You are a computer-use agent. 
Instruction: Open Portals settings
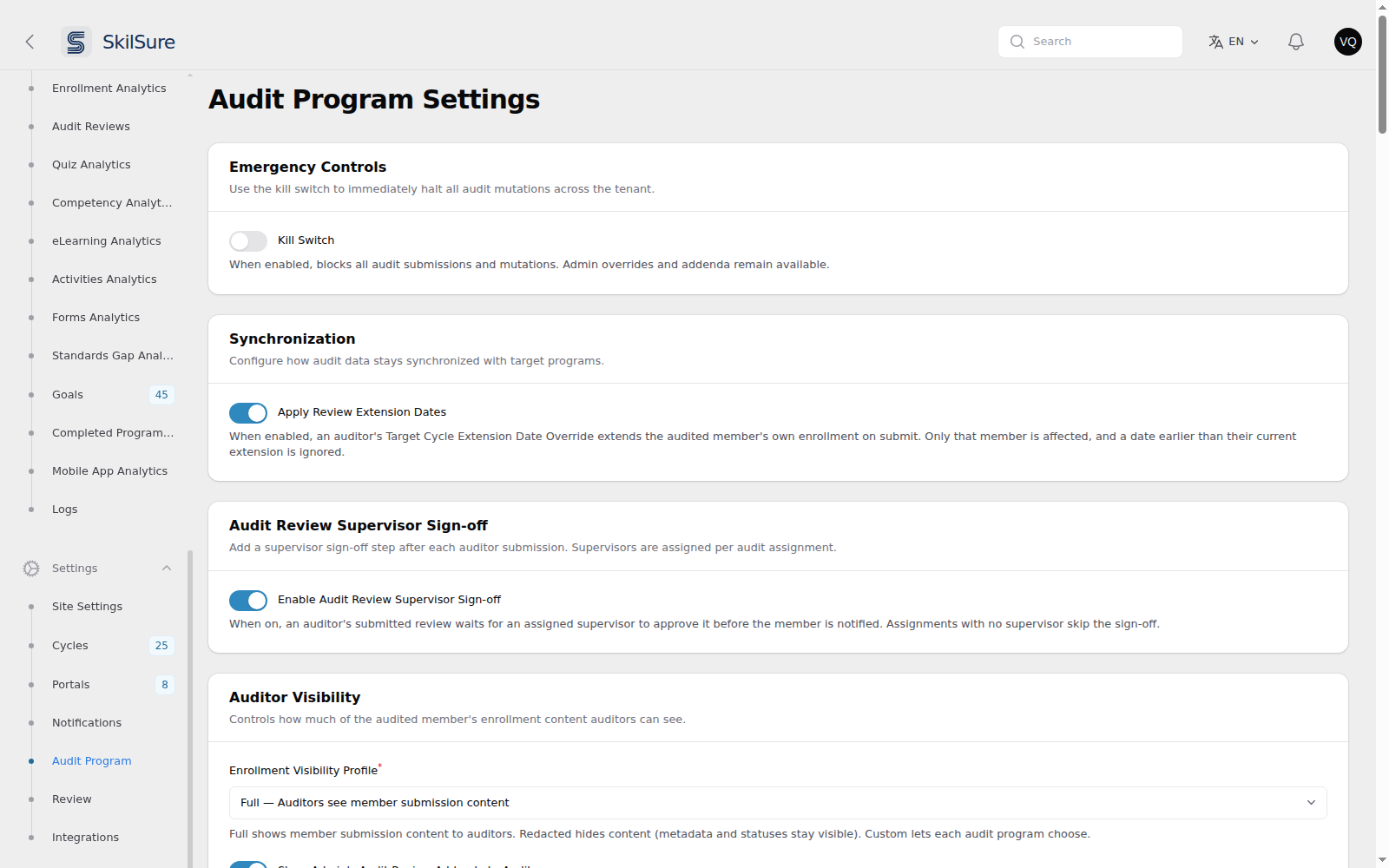point(71,685)
